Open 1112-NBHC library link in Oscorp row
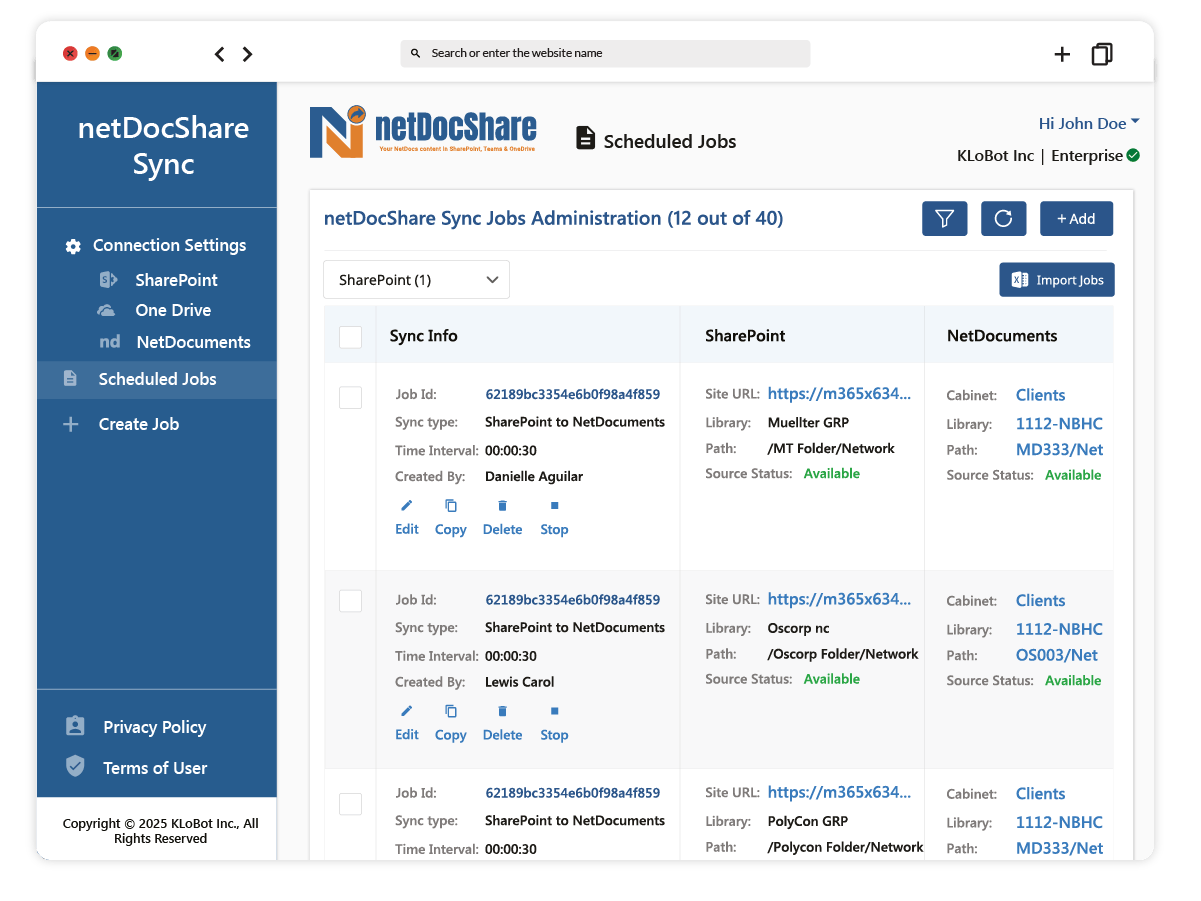Screen dimensions: 1201x901 (1059, 629)
